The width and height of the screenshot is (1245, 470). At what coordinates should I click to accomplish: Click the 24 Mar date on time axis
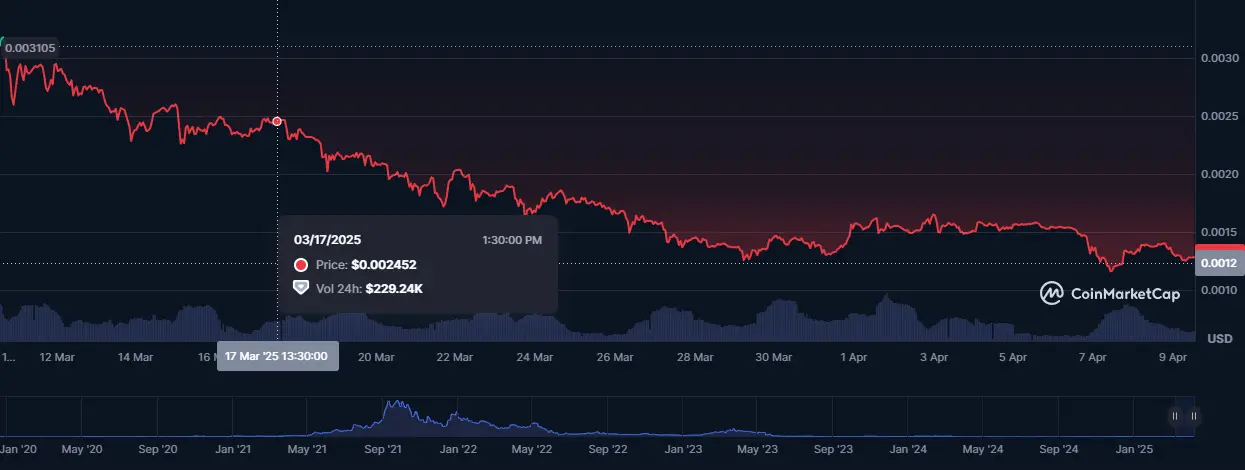pyautogui.click(x=535, y=356)
